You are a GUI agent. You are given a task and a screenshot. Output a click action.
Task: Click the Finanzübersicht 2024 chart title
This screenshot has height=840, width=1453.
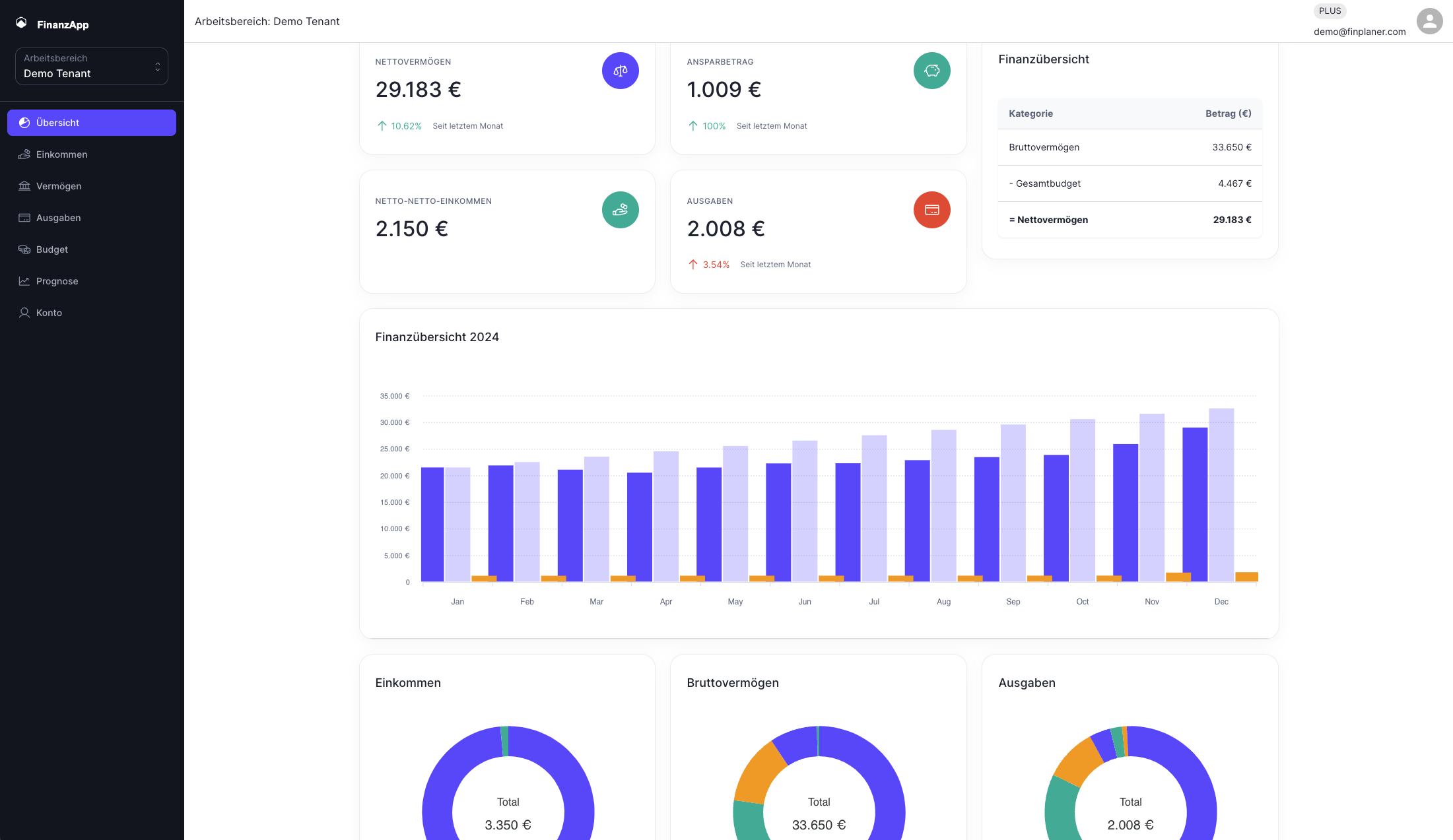tap(436, 337)
